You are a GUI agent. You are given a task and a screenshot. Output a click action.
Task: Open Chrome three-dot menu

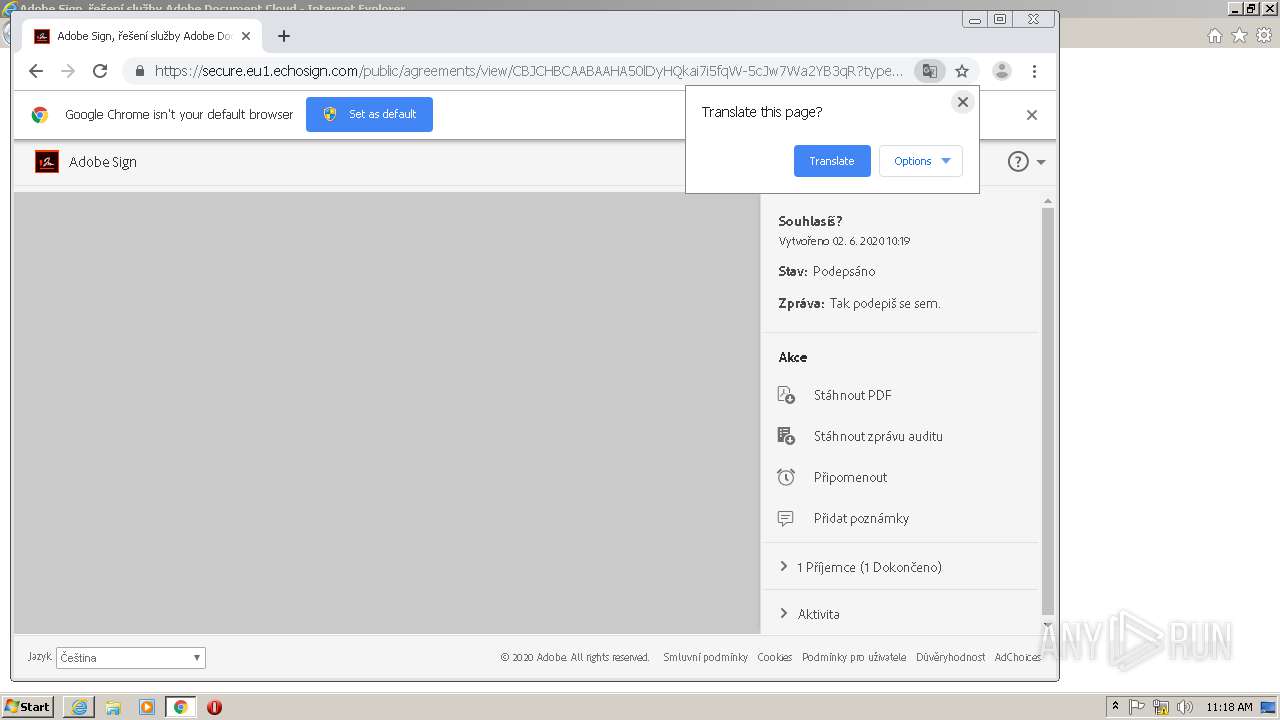pos(1034,71)
